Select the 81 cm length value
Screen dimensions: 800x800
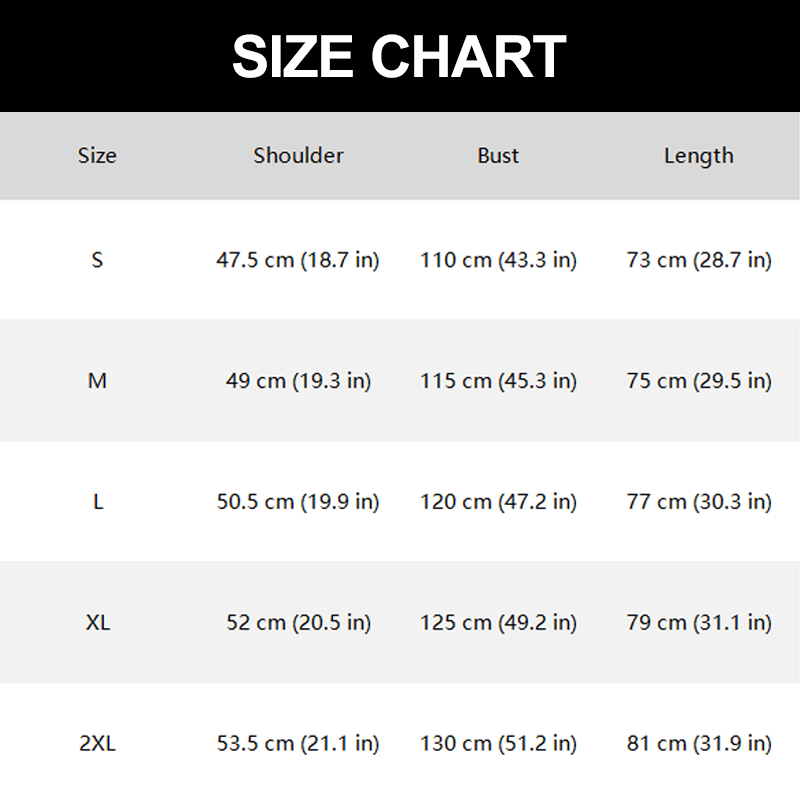click(698, 744)
